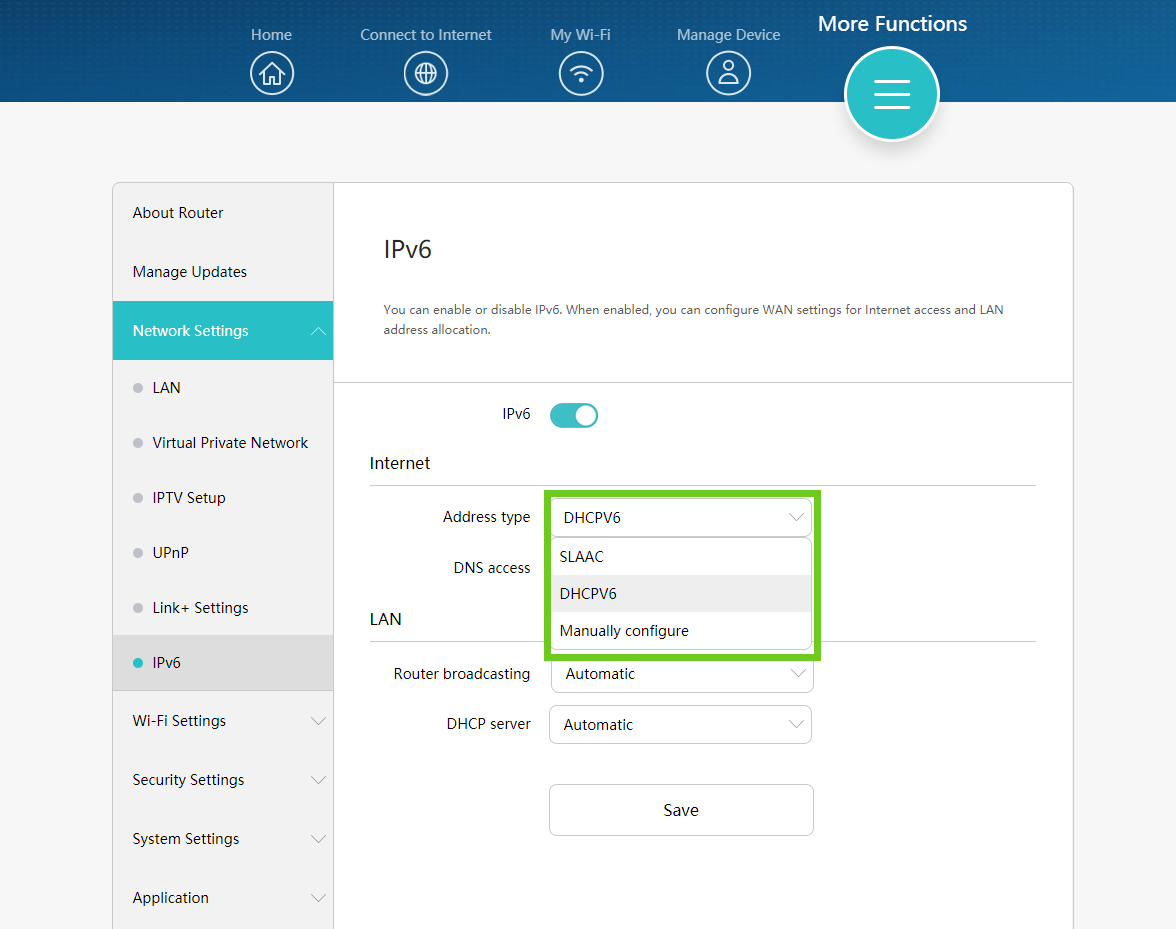
Task: Go to Manage Updates section
Action: pos(190,272)
